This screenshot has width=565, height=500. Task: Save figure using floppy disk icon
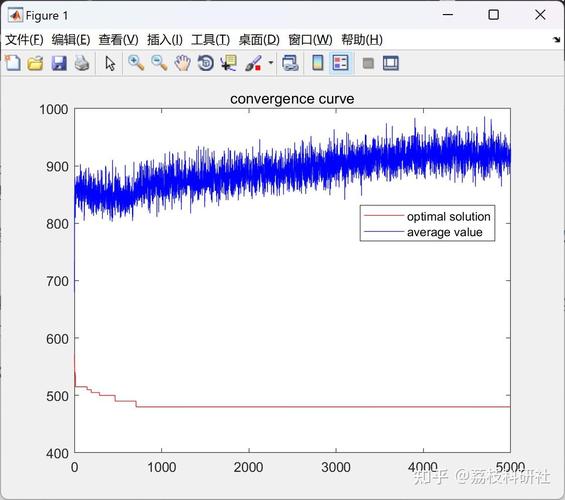(x=59, y=63)
